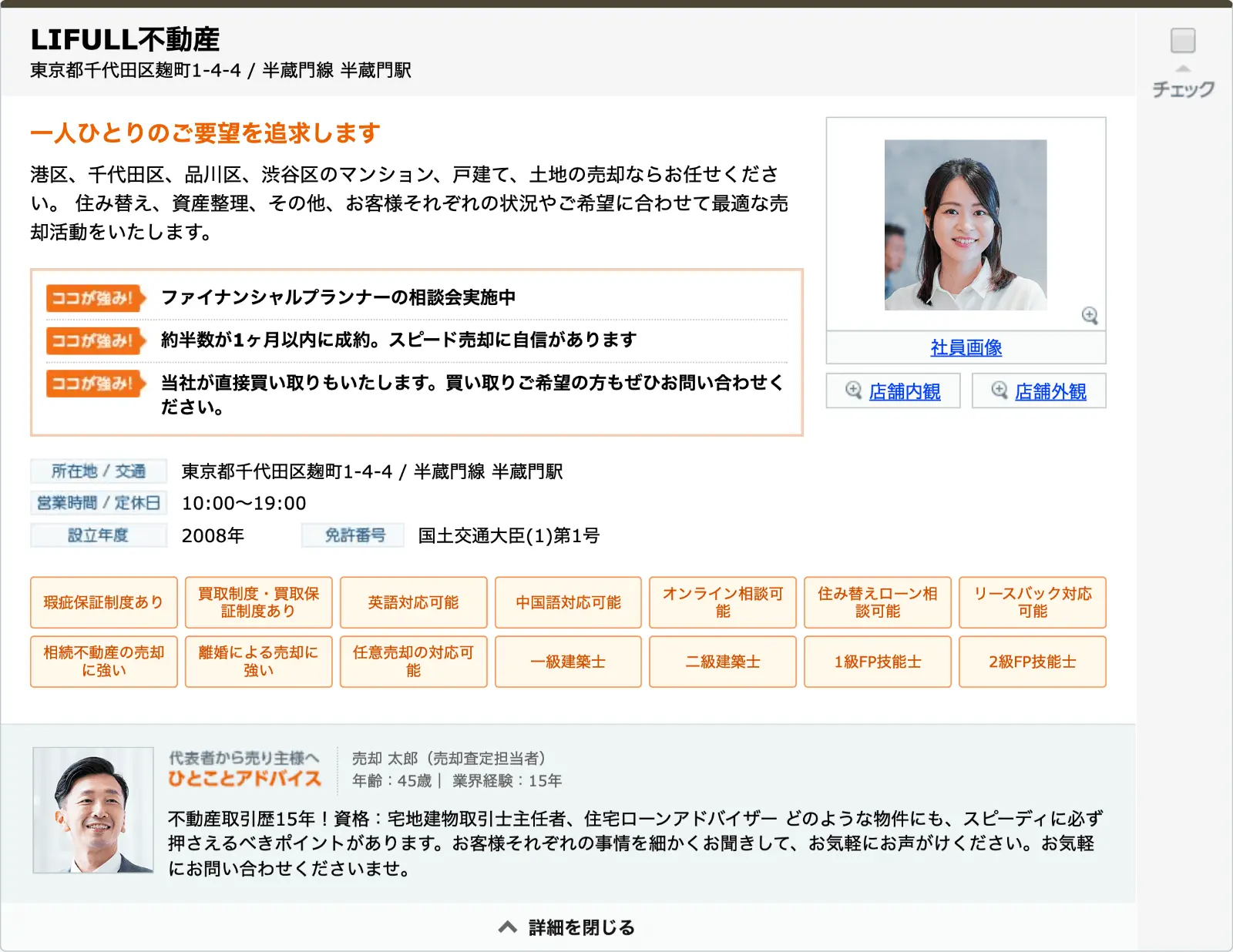The image size is (1233, 952).
Task: Tick the チェック checkbox
Action: 1182,40
